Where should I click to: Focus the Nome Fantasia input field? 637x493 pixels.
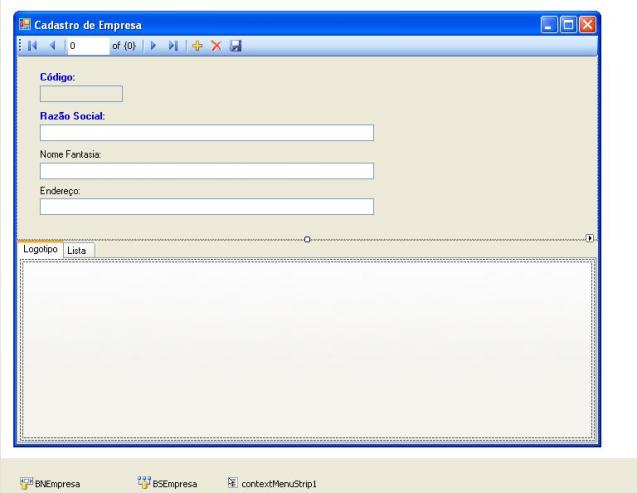pos(207,171)
